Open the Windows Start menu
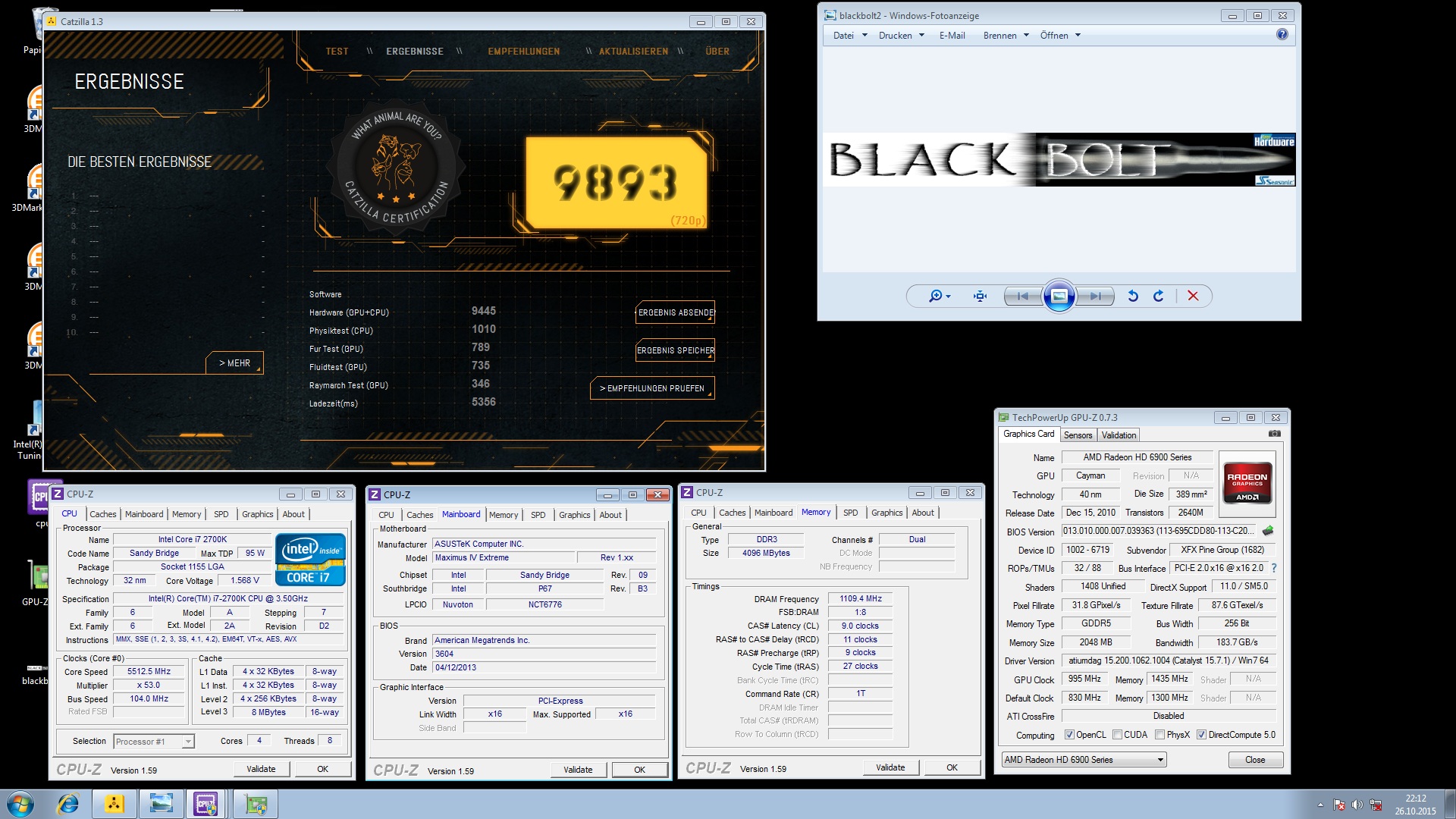Image resolution: width=1456 pixels, height=819 pixels. [20, 804]
